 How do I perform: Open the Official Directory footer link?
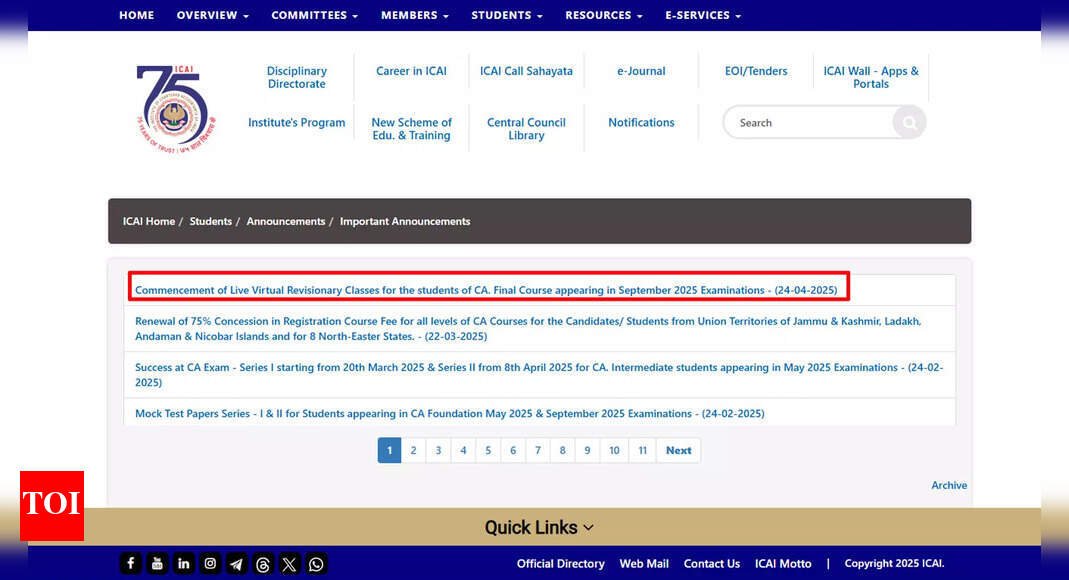point(560,564)
